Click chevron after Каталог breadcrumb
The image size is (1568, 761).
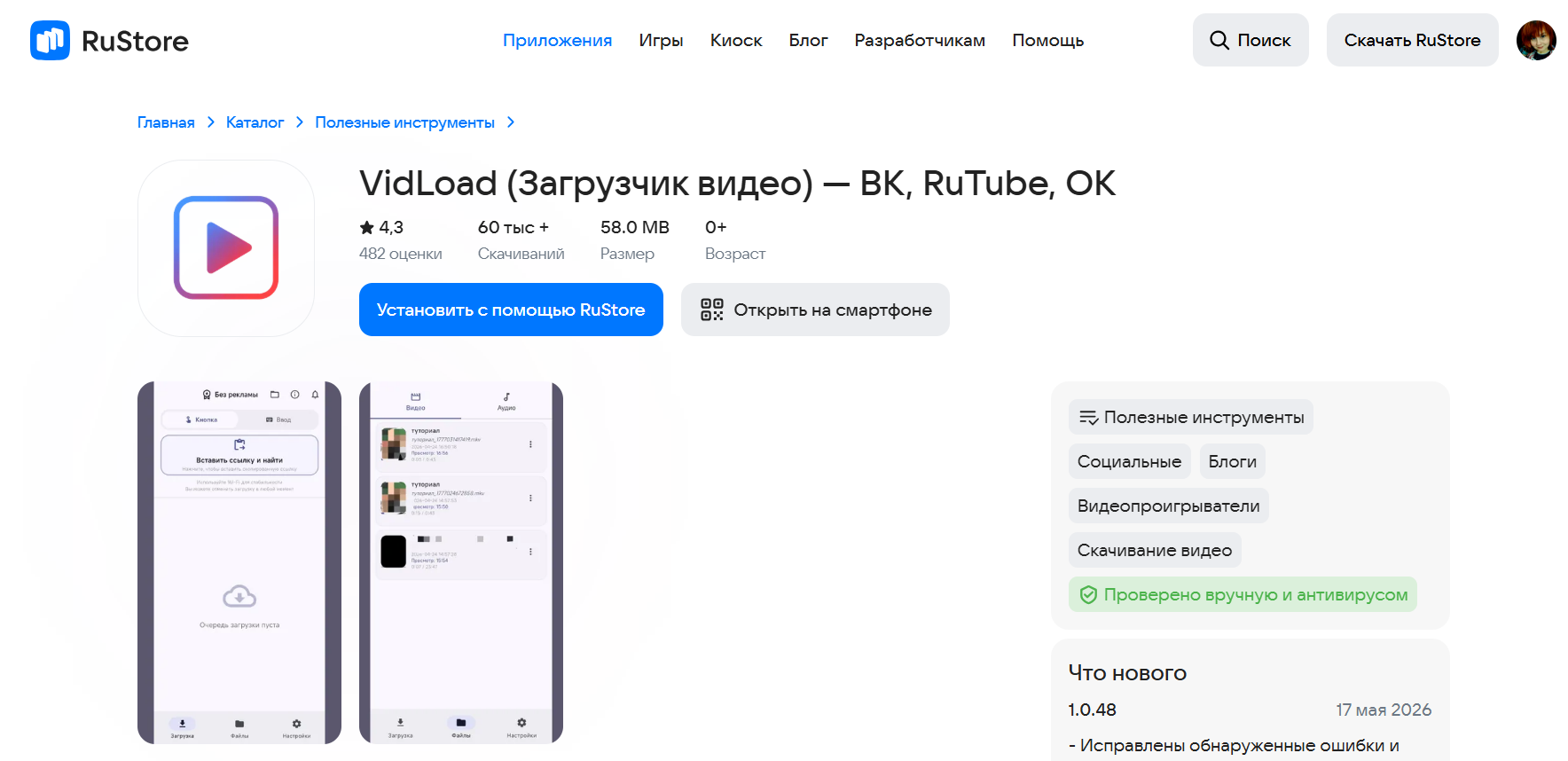(x=300, y=122)
